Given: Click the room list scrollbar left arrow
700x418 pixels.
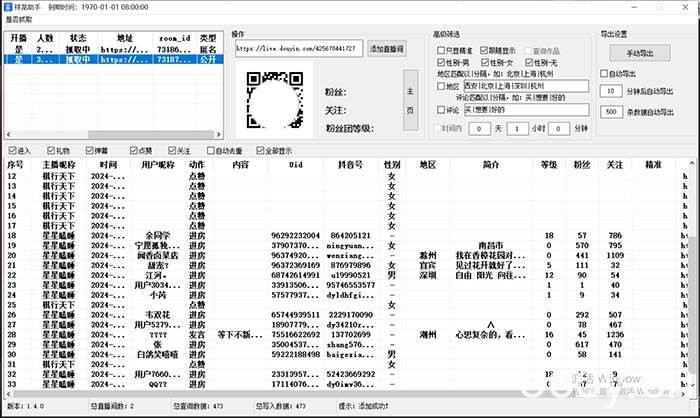Looking at the screenshot, I should pos(8,134).
